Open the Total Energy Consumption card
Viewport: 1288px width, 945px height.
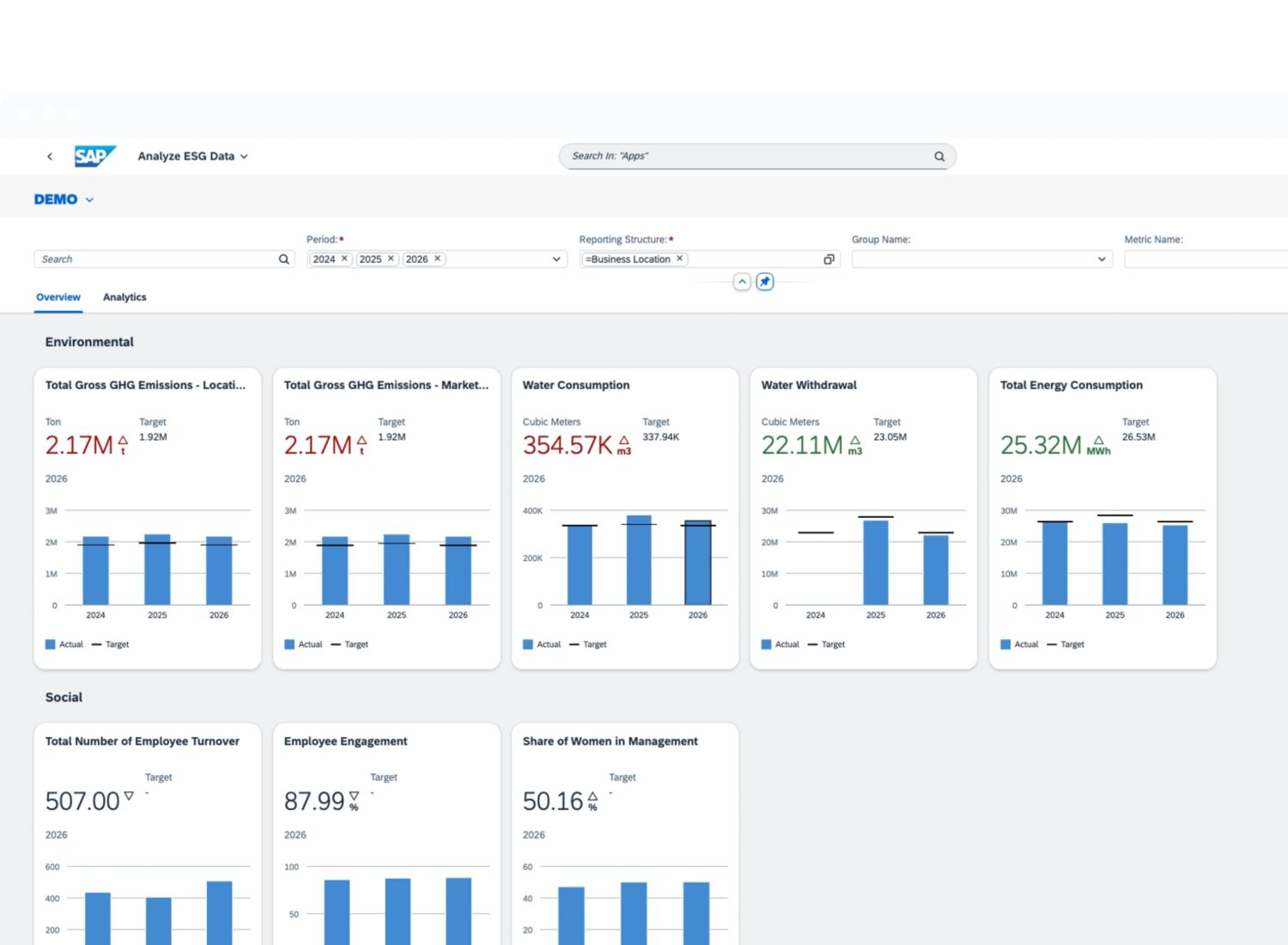[1071, 385]
